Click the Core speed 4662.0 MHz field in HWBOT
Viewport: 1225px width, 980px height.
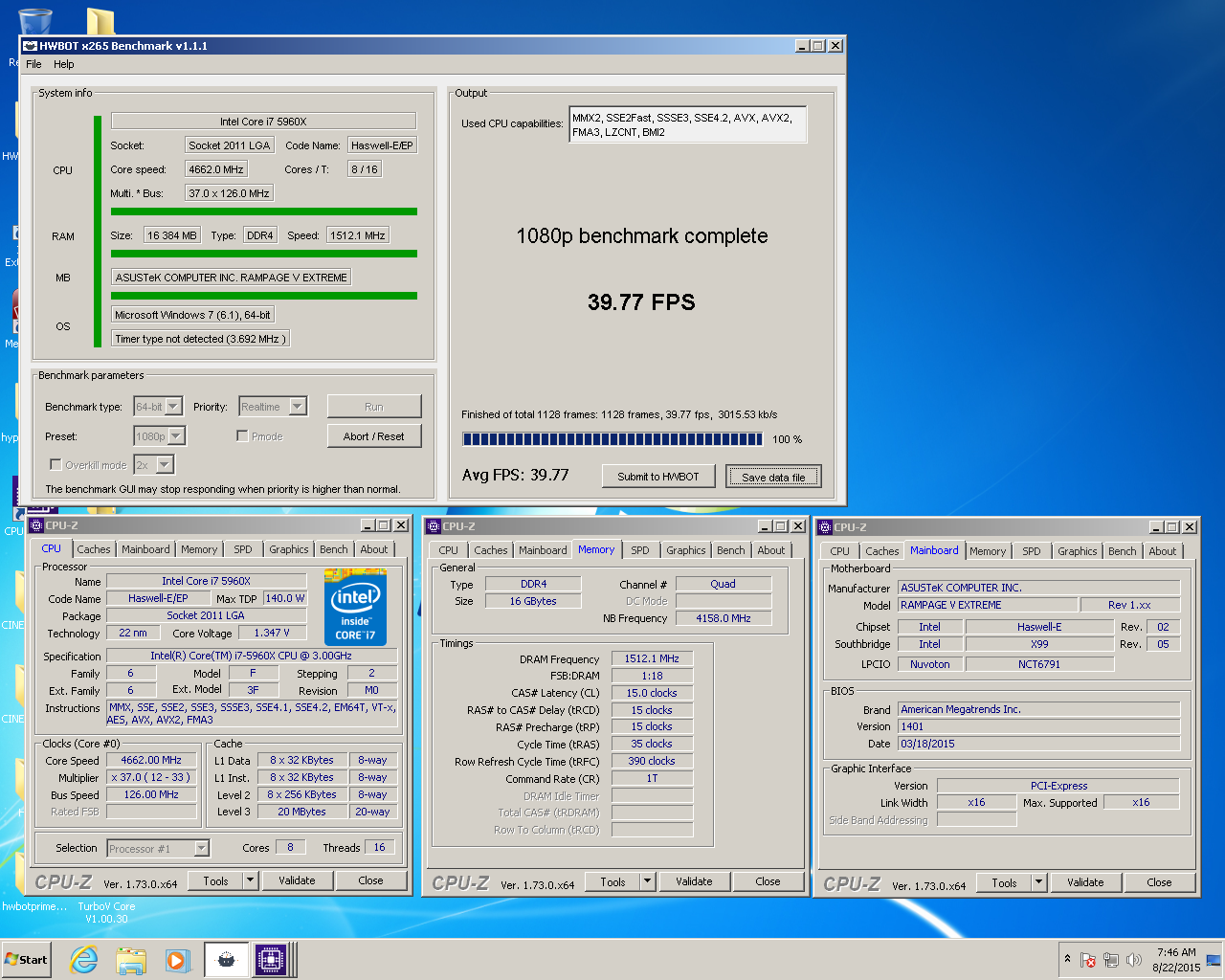pyautogui.click(x=215, y=169)
